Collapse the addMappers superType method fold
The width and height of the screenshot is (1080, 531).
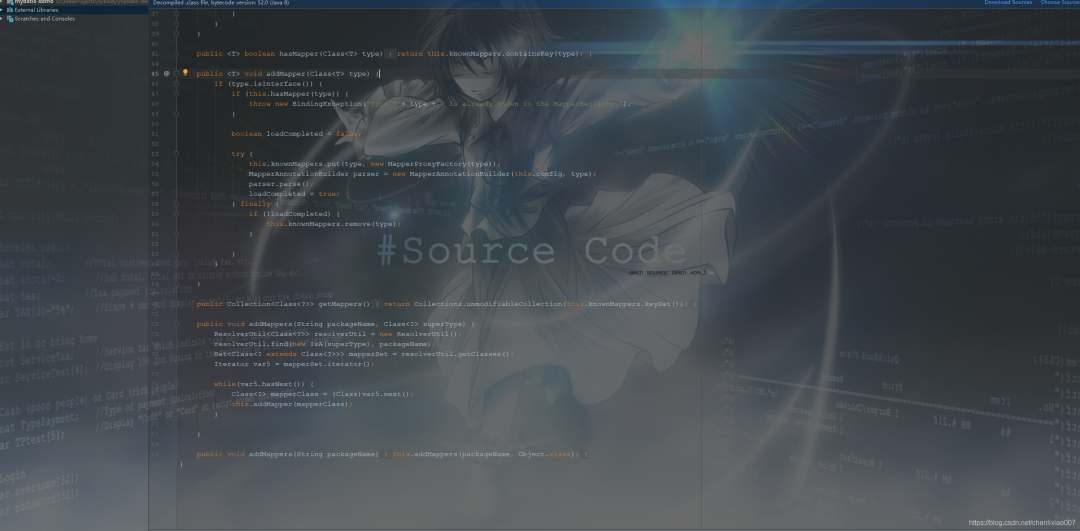176,324
